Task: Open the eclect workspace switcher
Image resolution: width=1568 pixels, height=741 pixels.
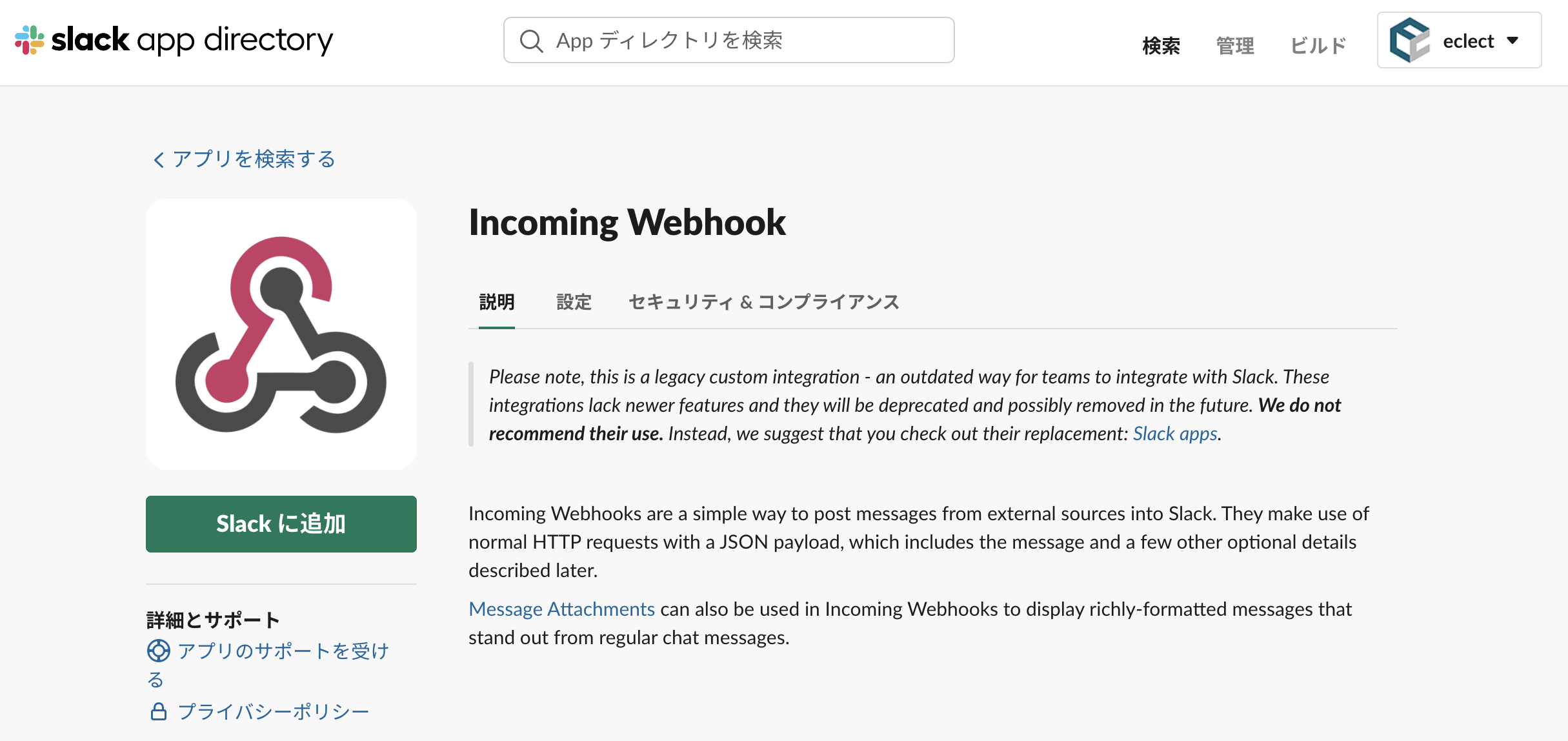Action: click(x=1460, y=40)
